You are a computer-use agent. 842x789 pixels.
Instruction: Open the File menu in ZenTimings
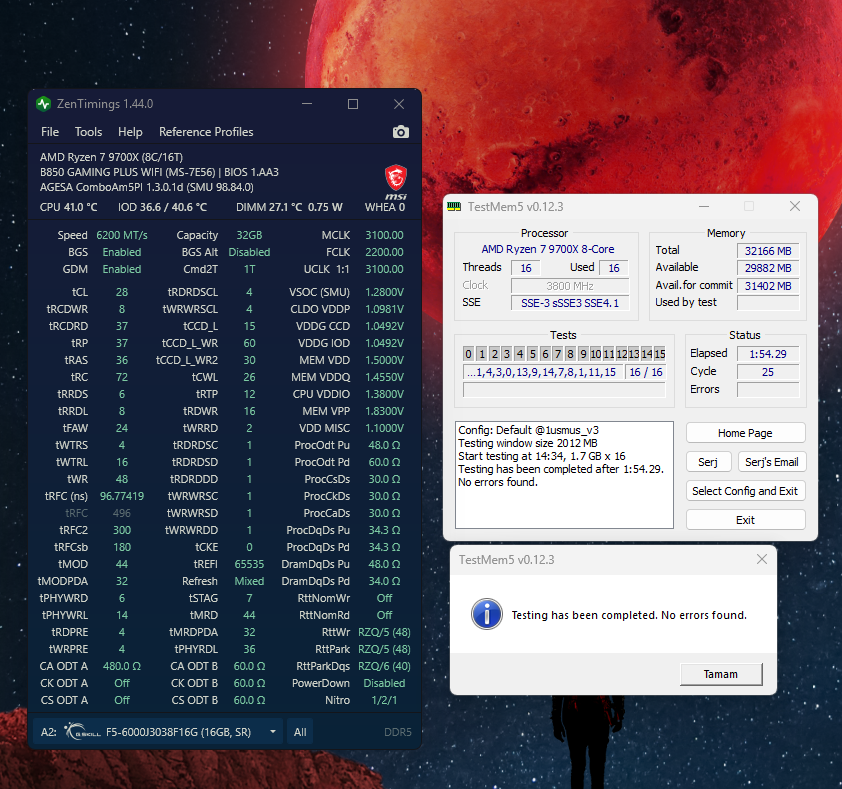tap(50, 132)
